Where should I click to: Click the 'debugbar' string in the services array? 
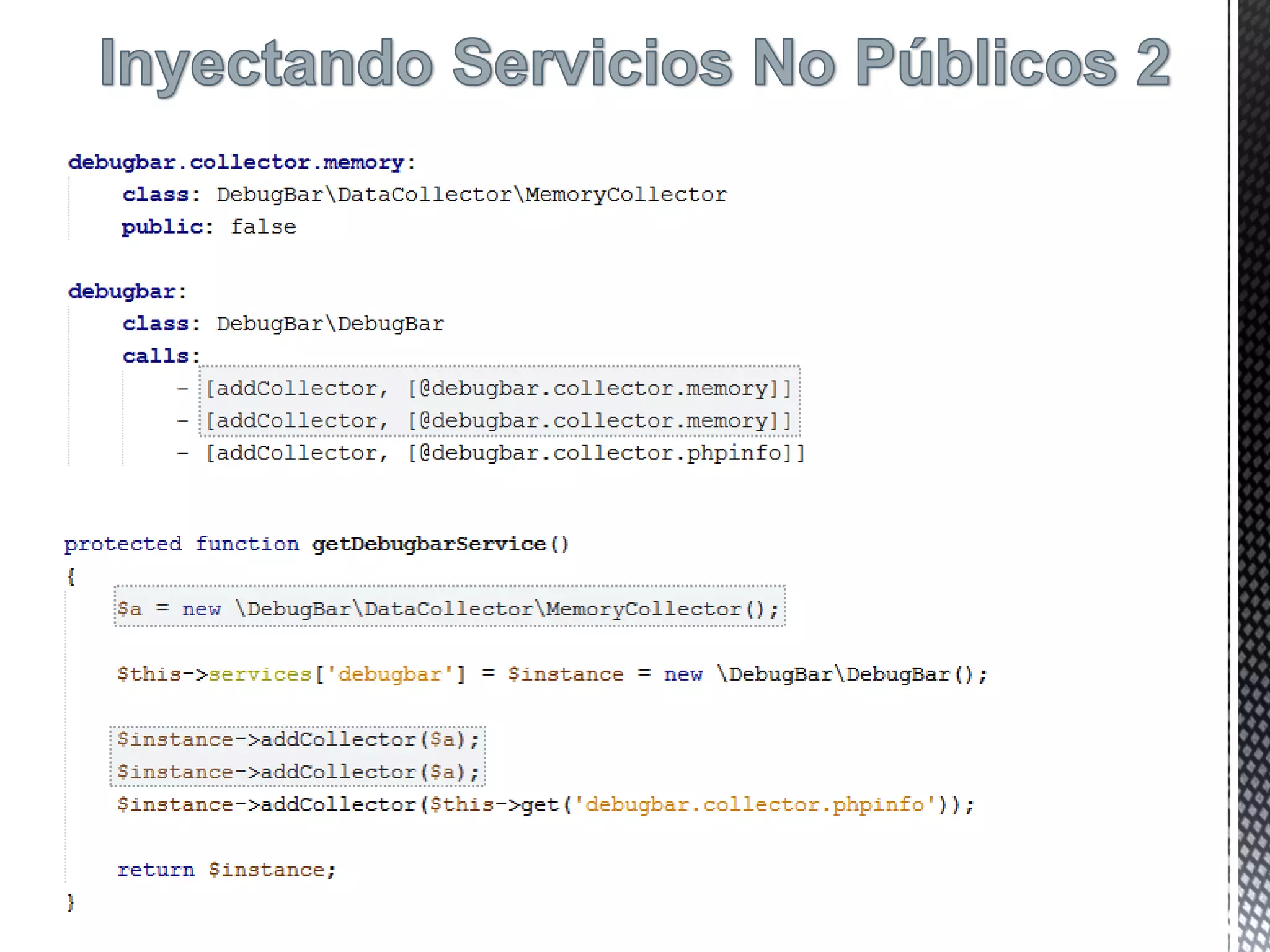click(x=389, y=674)
